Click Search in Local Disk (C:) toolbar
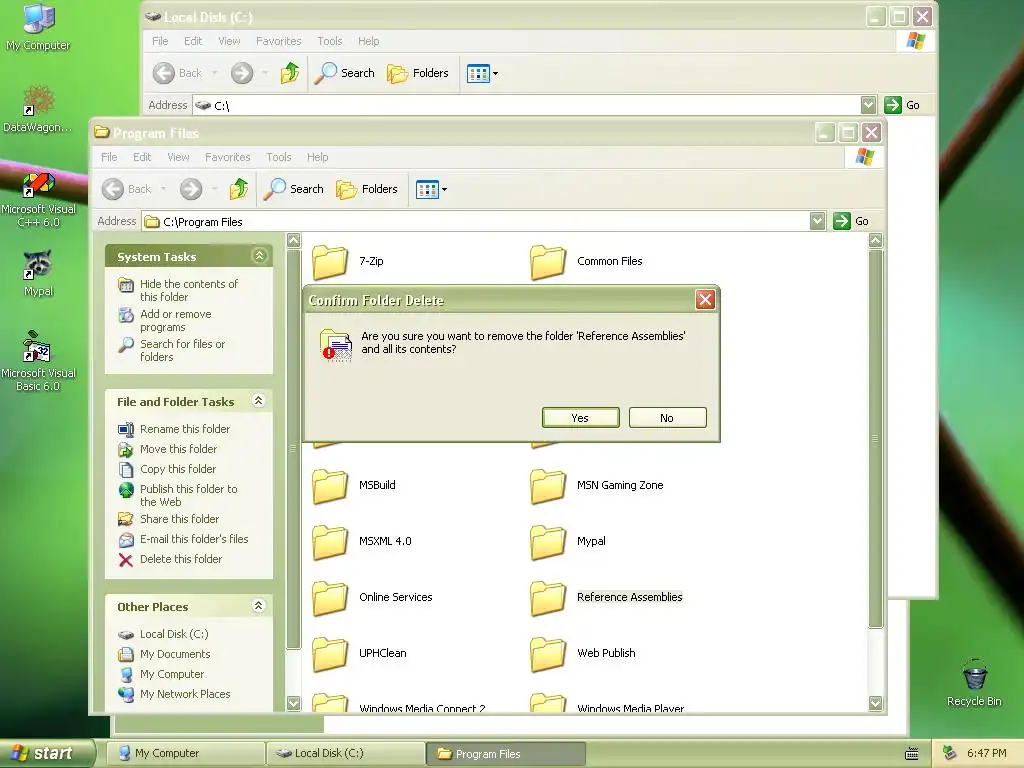 [x=344, y=73]
